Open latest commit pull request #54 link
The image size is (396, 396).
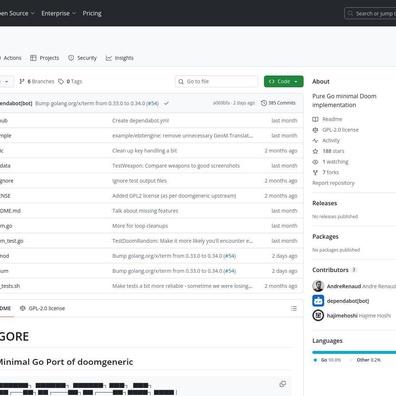153,103
